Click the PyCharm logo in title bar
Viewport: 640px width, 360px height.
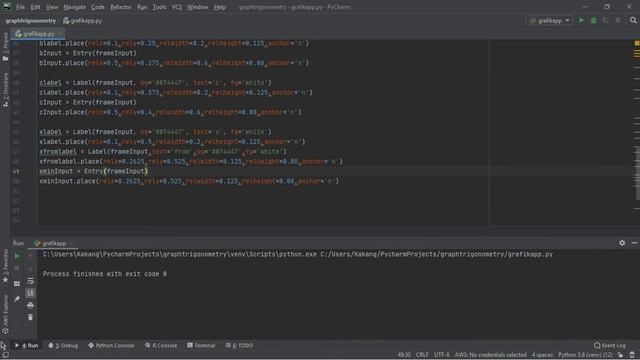coord(7,7)
